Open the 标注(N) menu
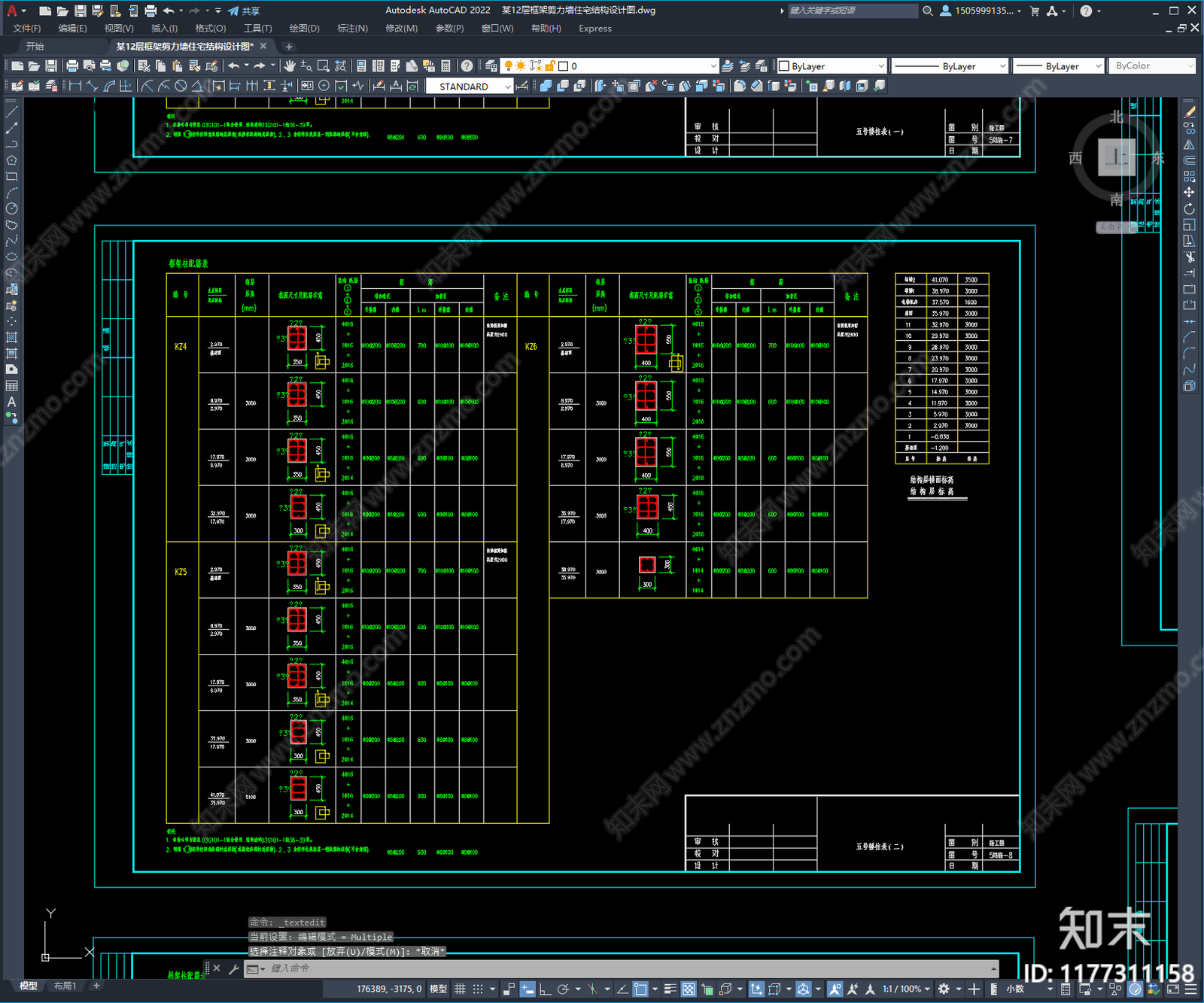Viewport: 1204px width, 1003px height. (x=352, y=29)
